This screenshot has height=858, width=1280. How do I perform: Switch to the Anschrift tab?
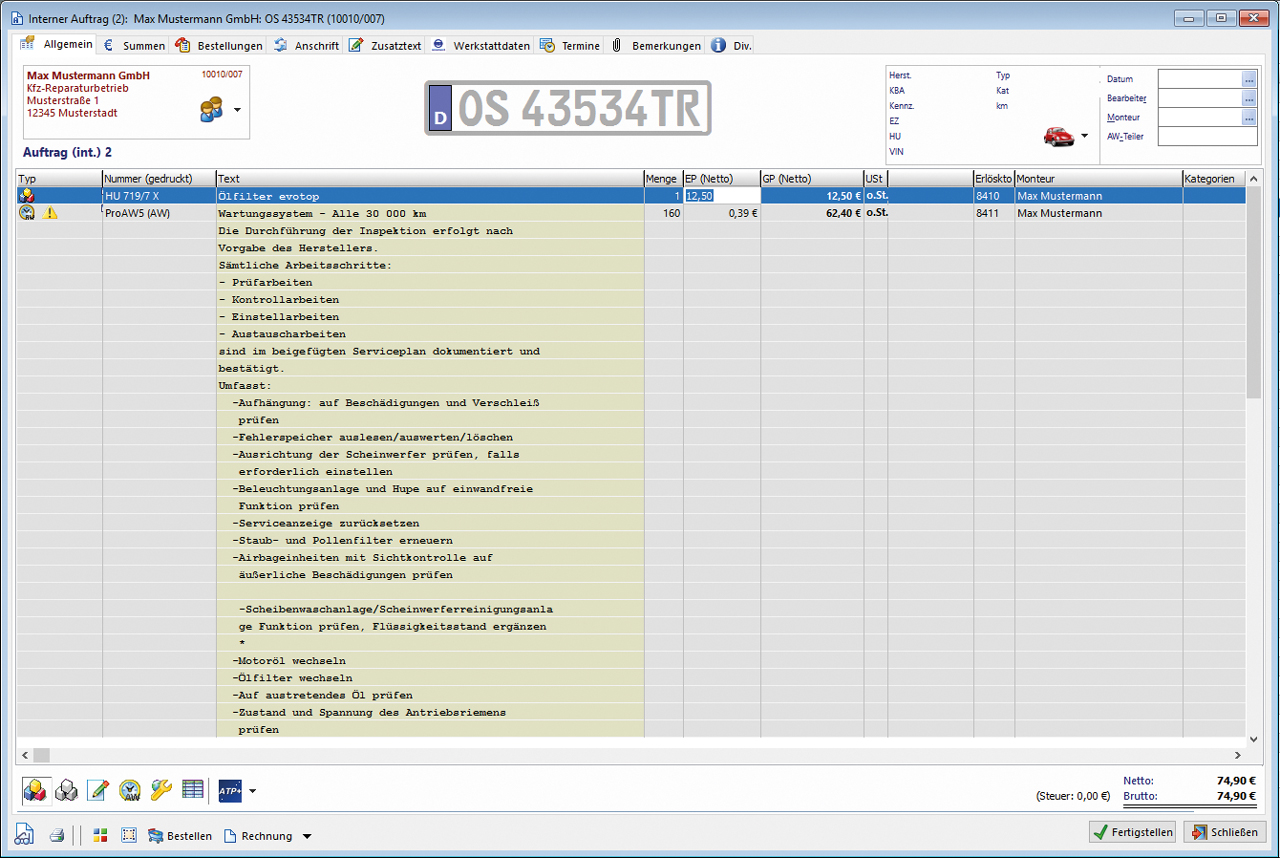306,45
